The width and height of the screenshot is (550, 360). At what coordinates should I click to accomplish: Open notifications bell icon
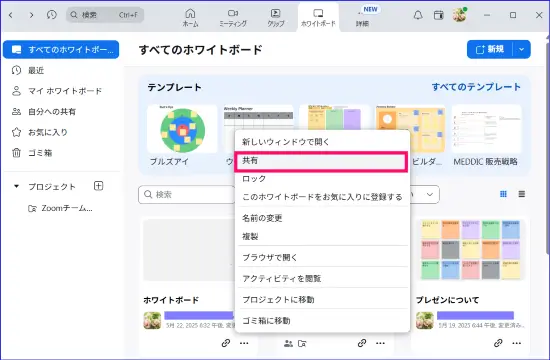click(418, 15)
